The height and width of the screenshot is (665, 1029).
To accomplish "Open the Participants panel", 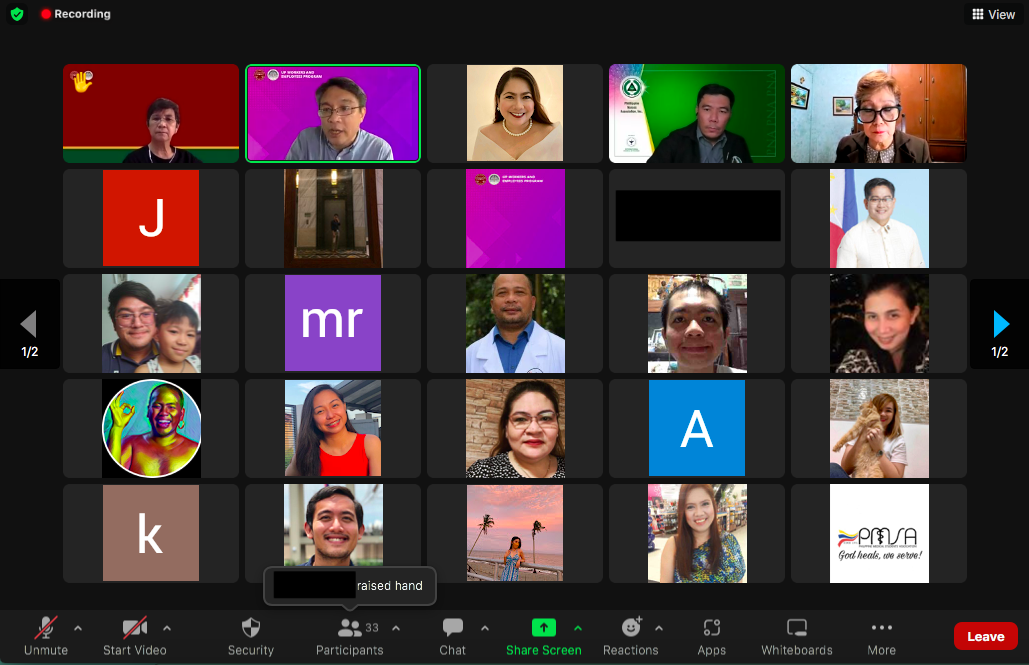I will (x=349, y=636).
